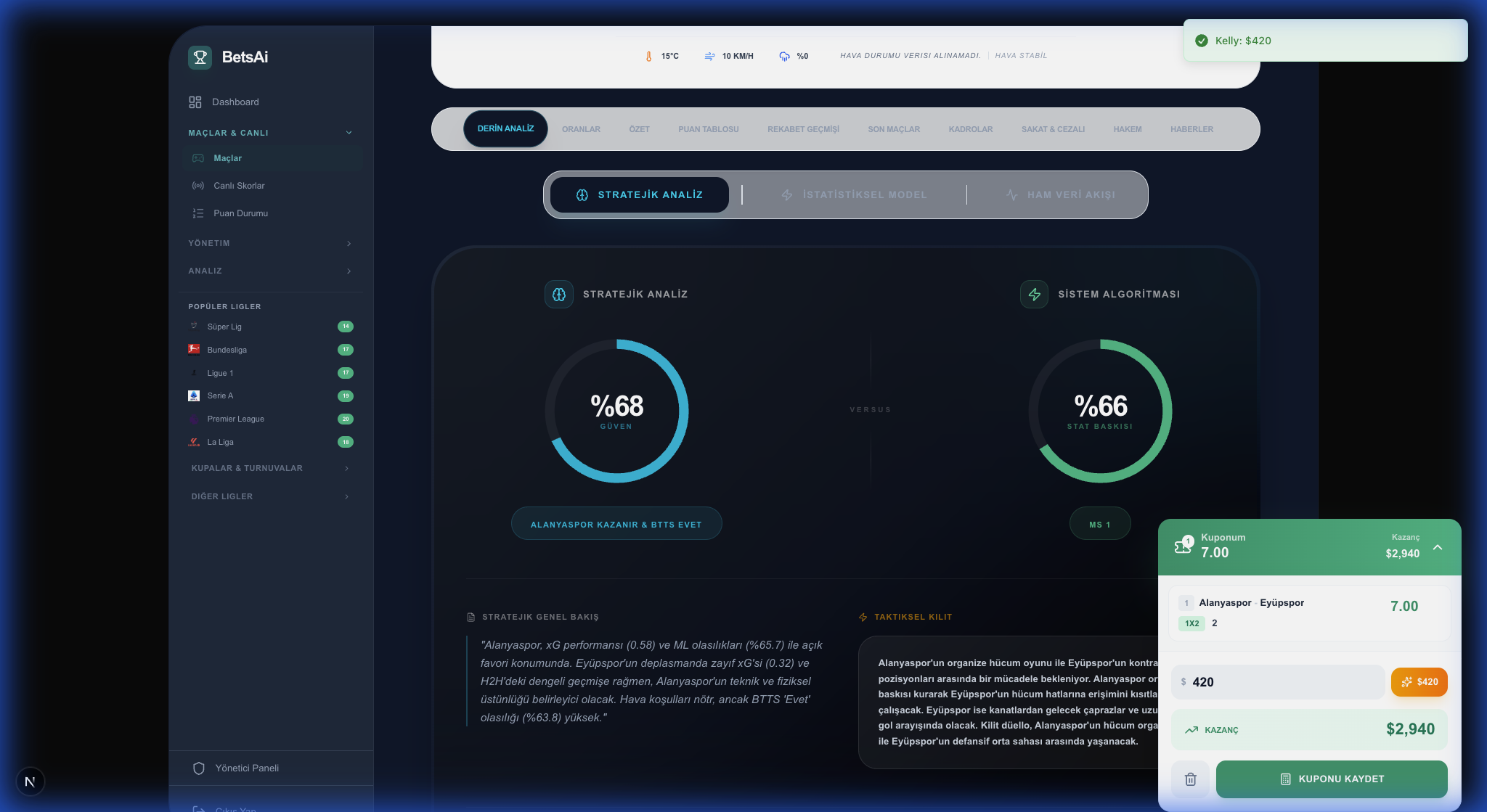Click the Canlı Skorlar broadcast icon
This screenshot has height=812, width=1487.
[197, 186]
